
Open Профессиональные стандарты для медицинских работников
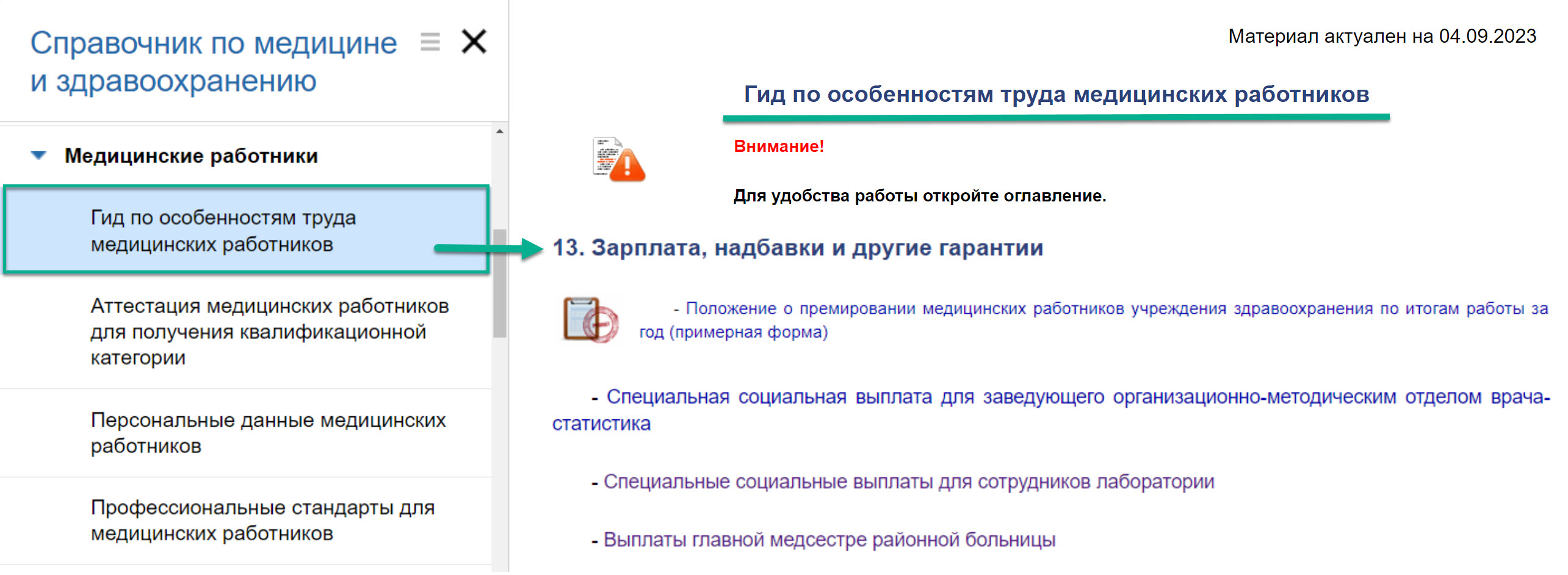pos(247,521)
